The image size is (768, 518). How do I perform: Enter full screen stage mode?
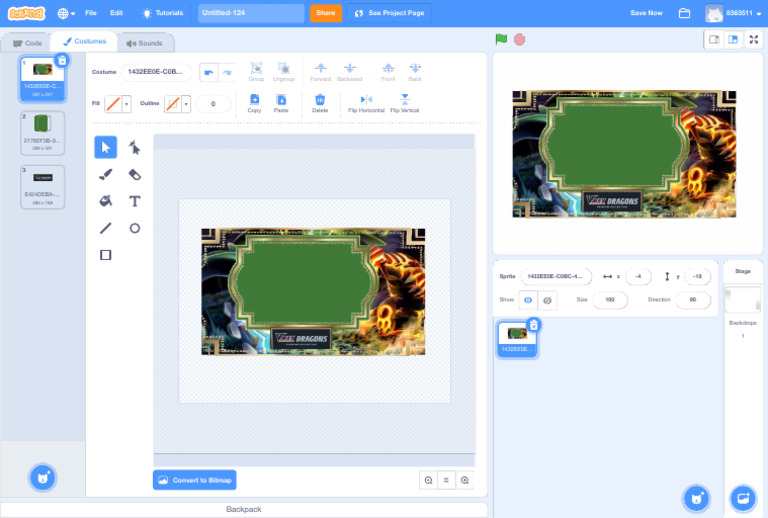[754, 40]
